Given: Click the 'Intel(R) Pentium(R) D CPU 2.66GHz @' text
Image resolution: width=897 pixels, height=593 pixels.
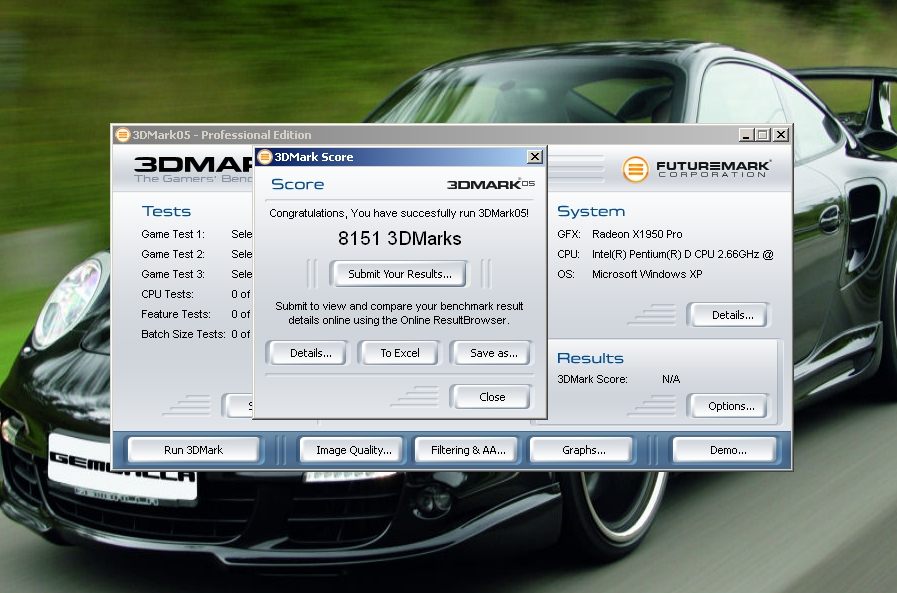Looking at the screenshot, I should coord(682,254).
